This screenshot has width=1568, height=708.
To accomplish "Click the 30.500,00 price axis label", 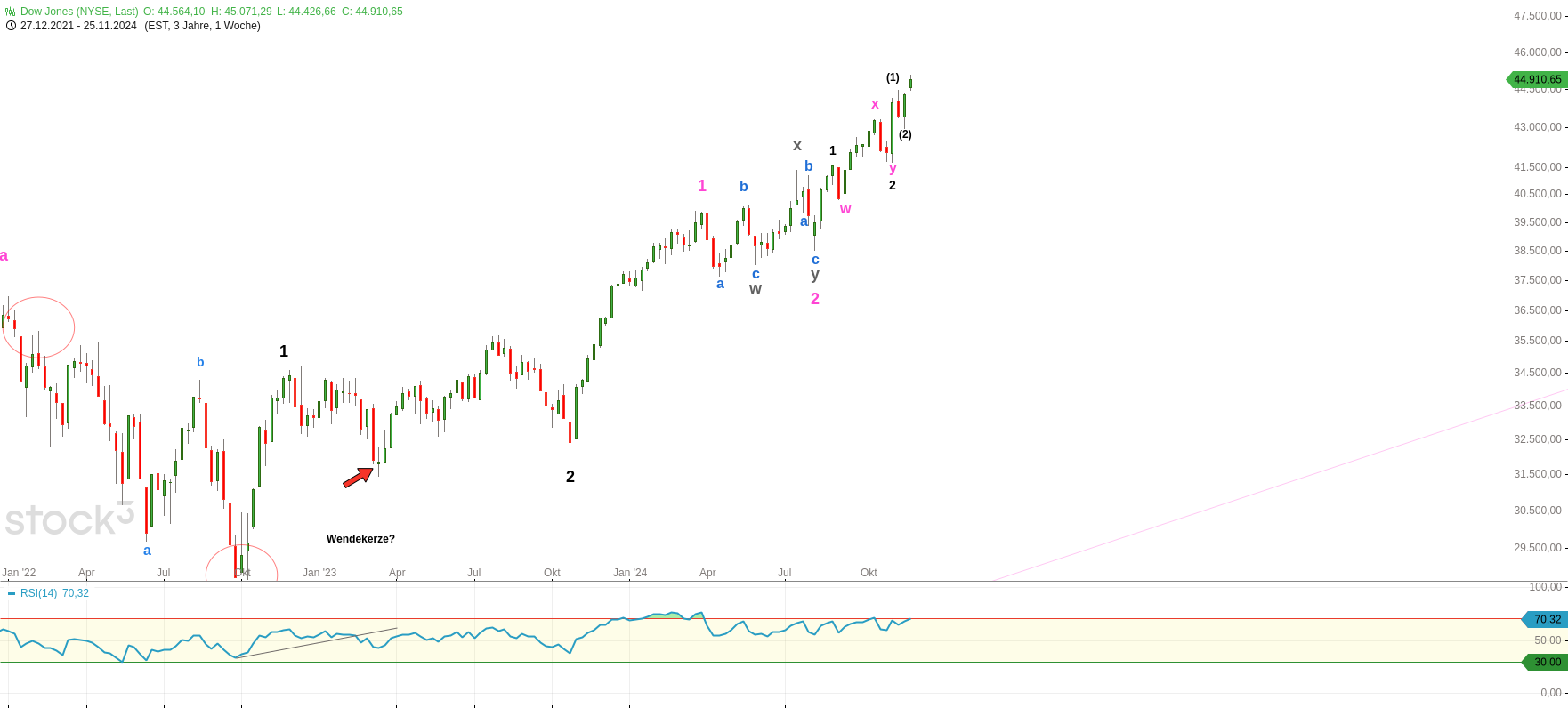I will click(1538, 511).
